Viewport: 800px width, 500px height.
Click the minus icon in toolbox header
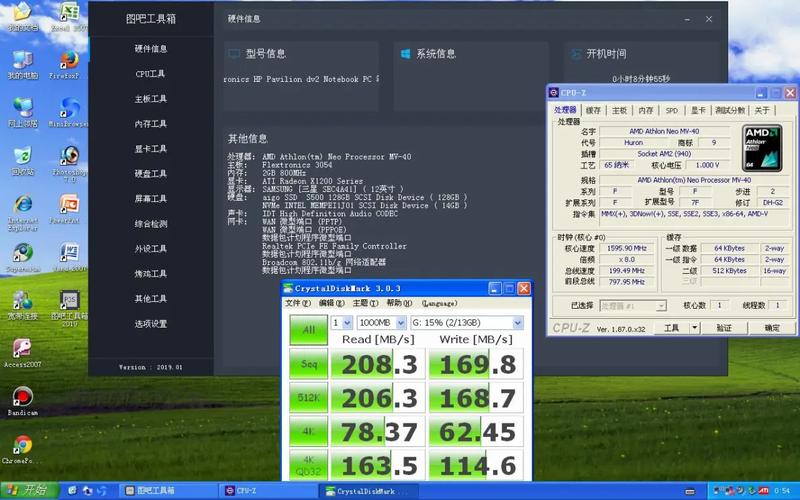(x=685, y=18)
